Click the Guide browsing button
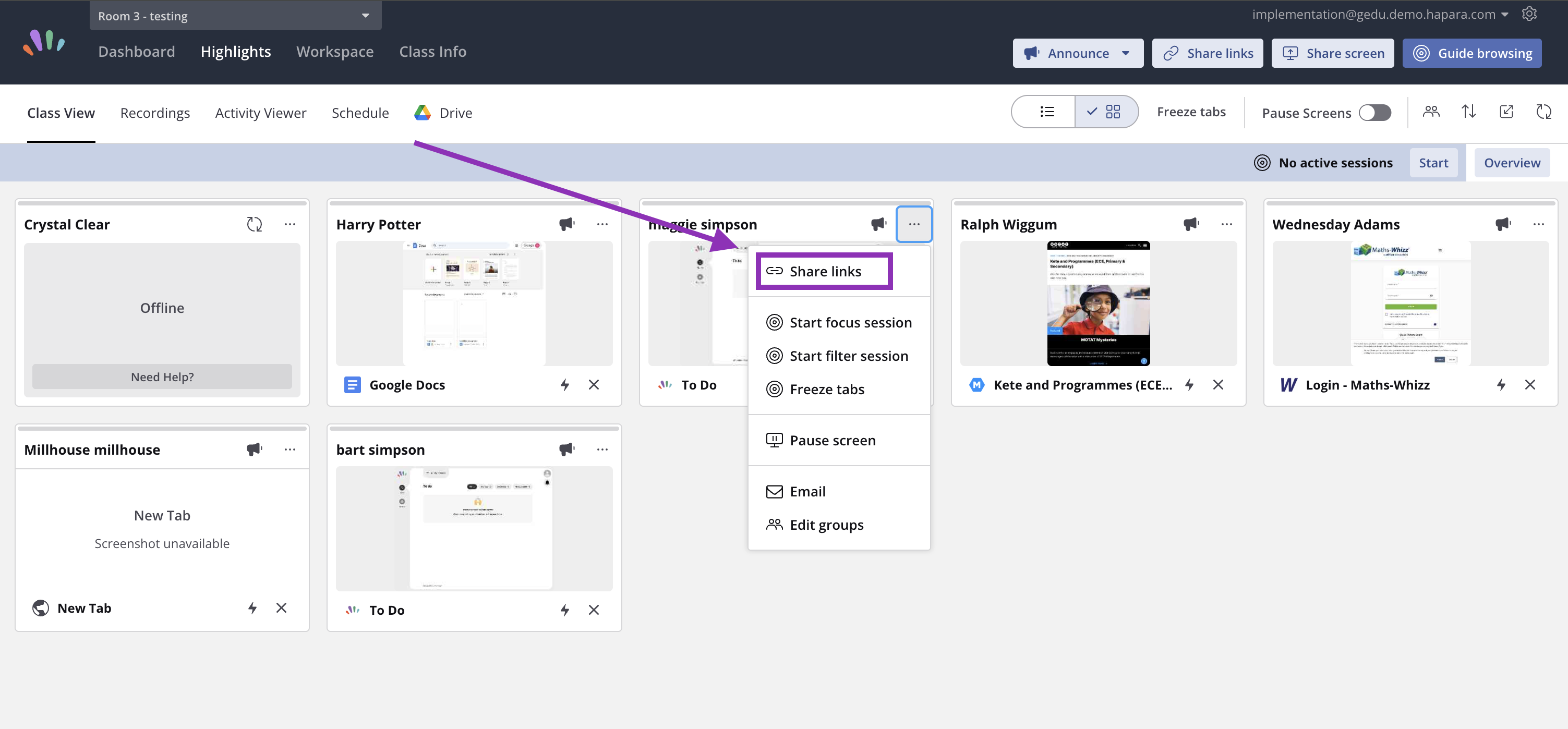Image resolution: width=1568 pixels, height=729 pixels. pyautogui.click(x=1472, y=53)
